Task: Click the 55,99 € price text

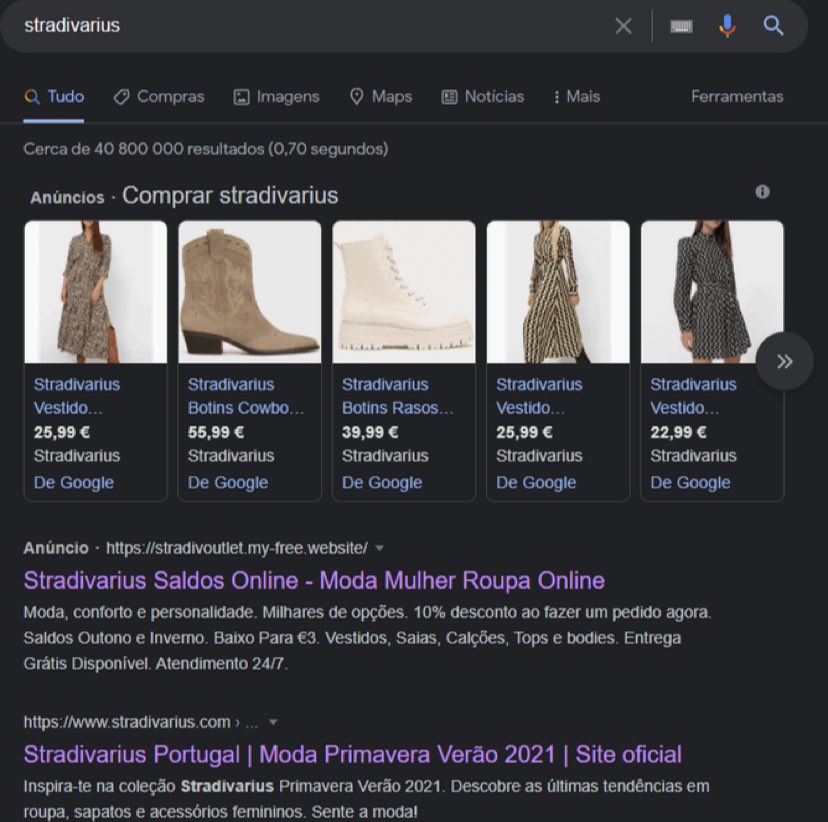Action: (x=216, y=432)
